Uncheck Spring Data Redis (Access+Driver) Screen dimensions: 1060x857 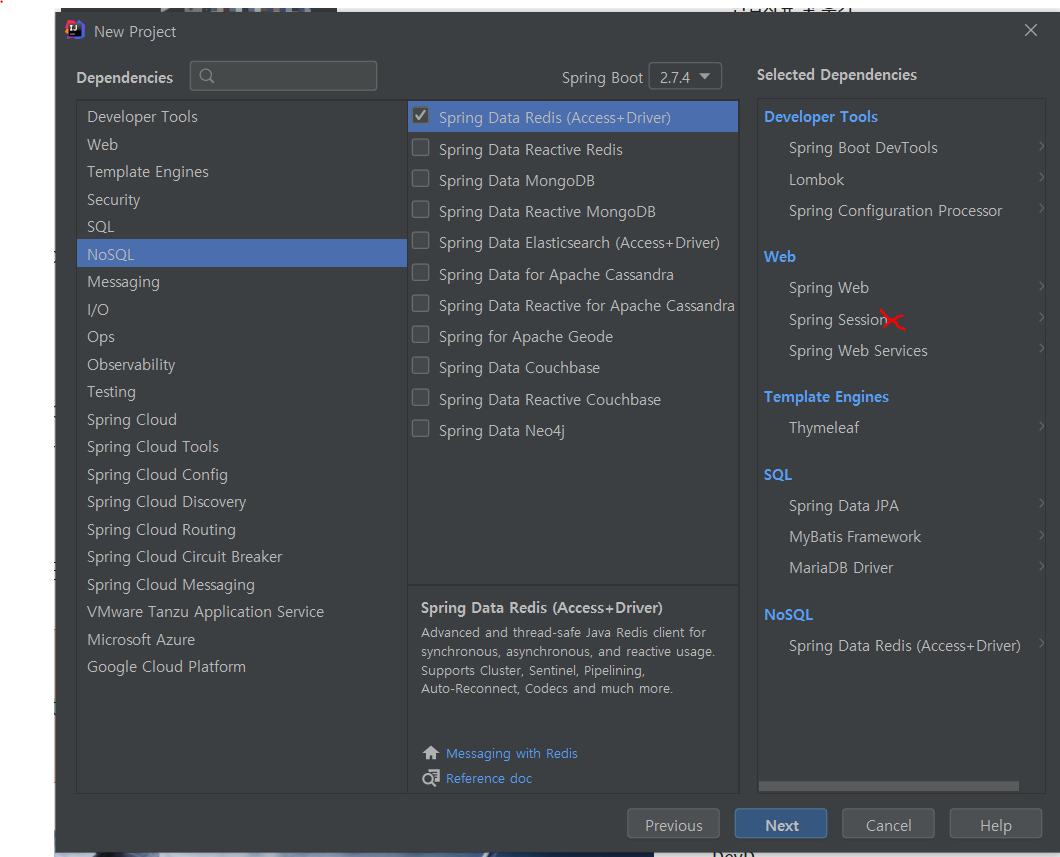[x=420, y=116]
